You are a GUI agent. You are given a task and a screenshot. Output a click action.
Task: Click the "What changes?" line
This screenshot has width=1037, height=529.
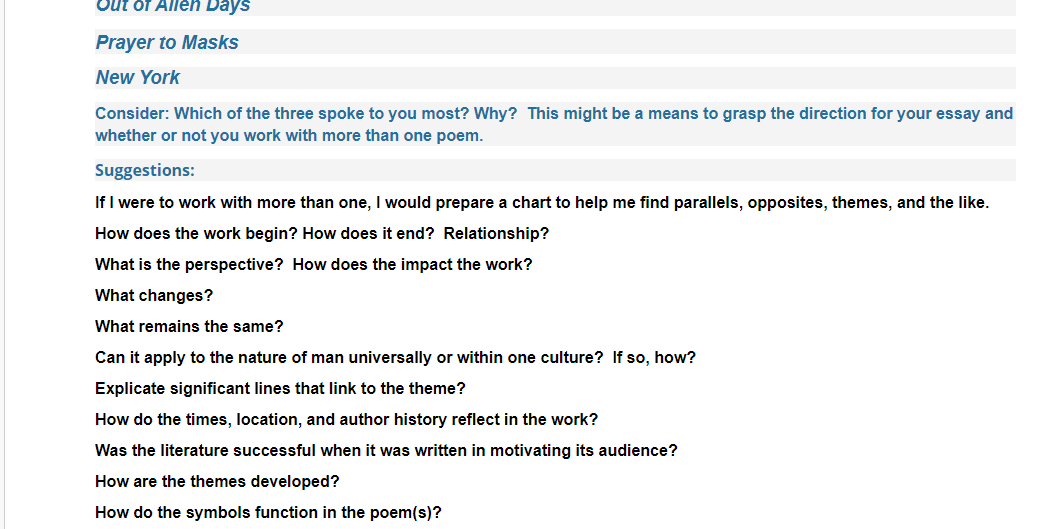click(154, 296)
